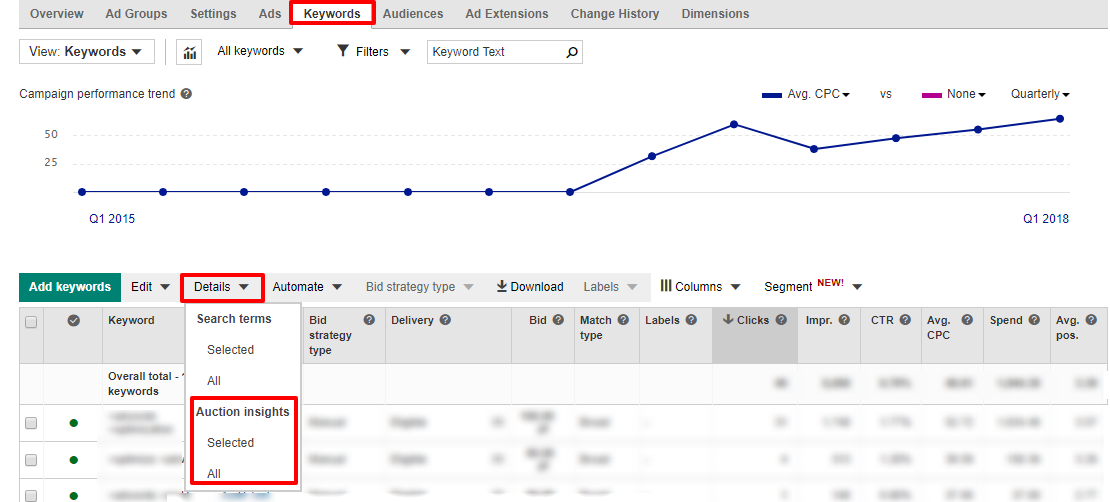Click the highest peak point mid-chart

click(734, 125)
